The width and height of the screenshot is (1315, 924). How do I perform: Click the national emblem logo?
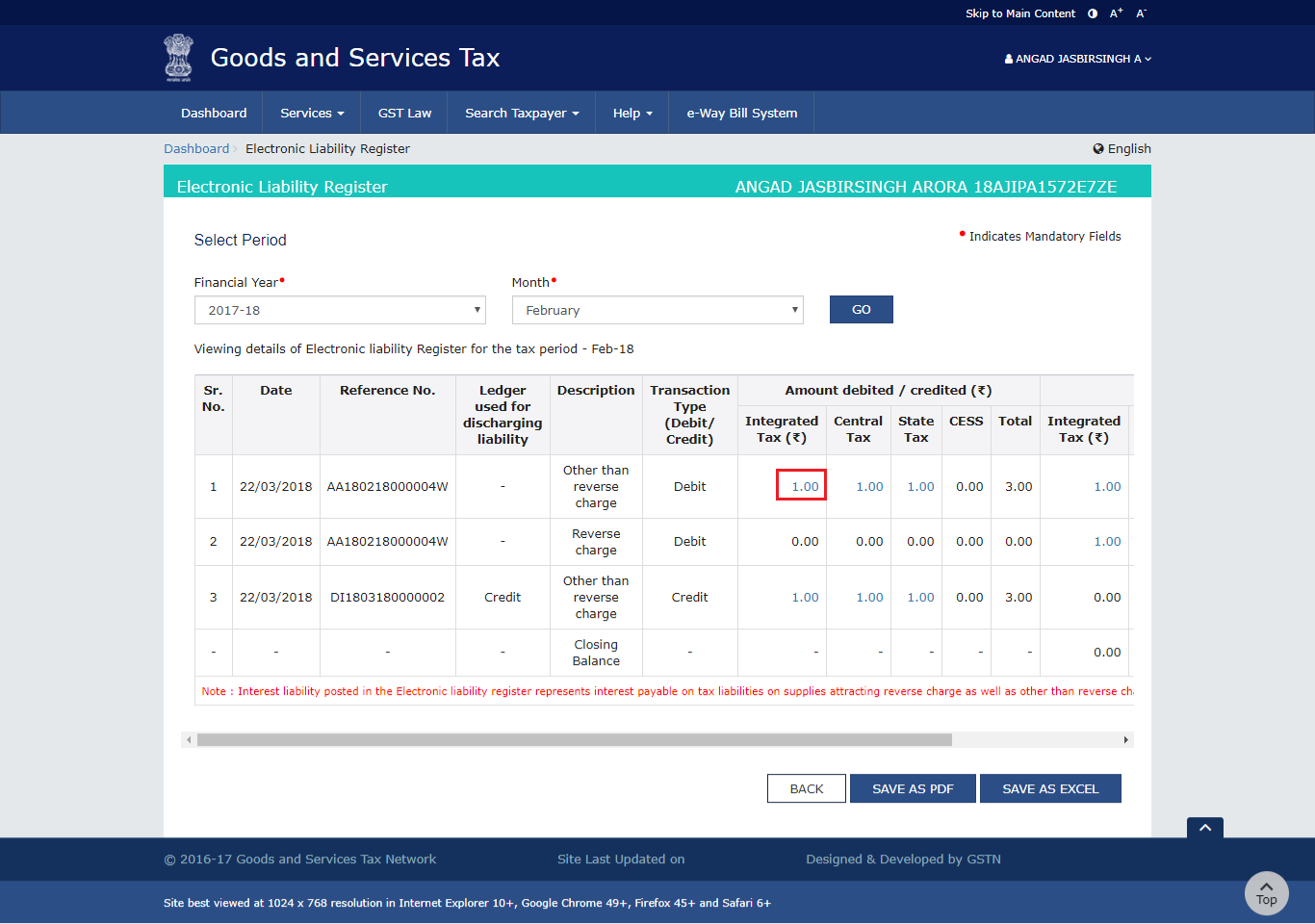178,58
